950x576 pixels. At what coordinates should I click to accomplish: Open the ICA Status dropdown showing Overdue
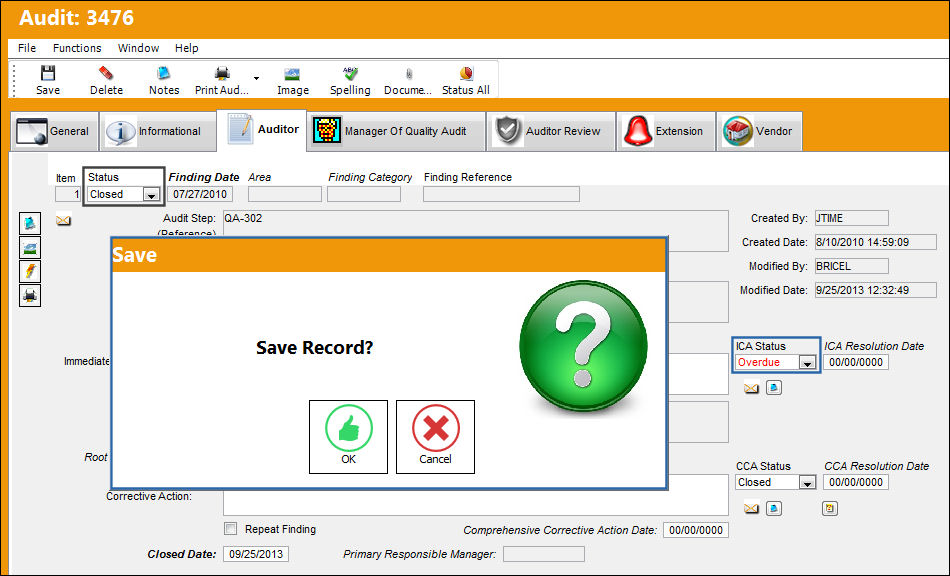806,363
